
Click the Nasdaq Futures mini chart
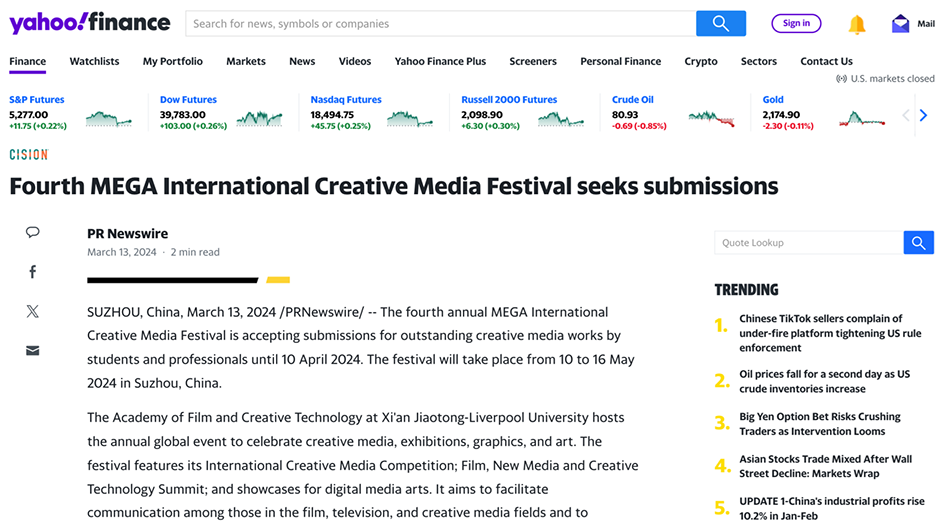(410, 119)
